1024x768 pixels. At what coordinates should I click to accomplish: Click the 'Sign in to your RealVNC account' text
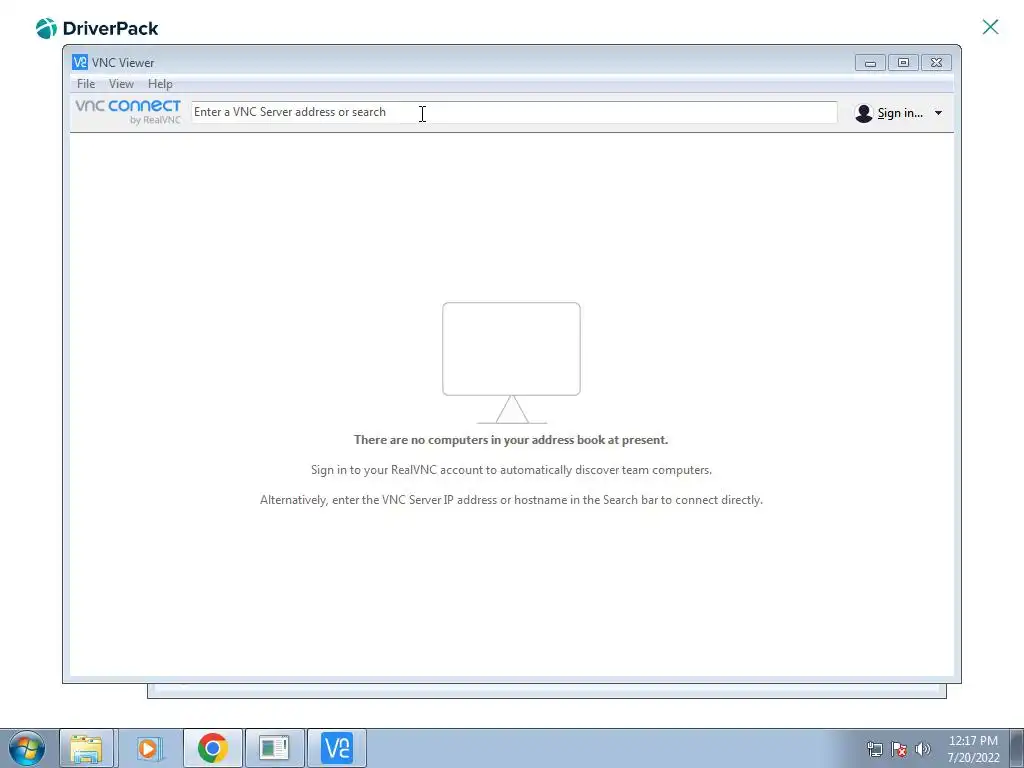tap(511, 470)
